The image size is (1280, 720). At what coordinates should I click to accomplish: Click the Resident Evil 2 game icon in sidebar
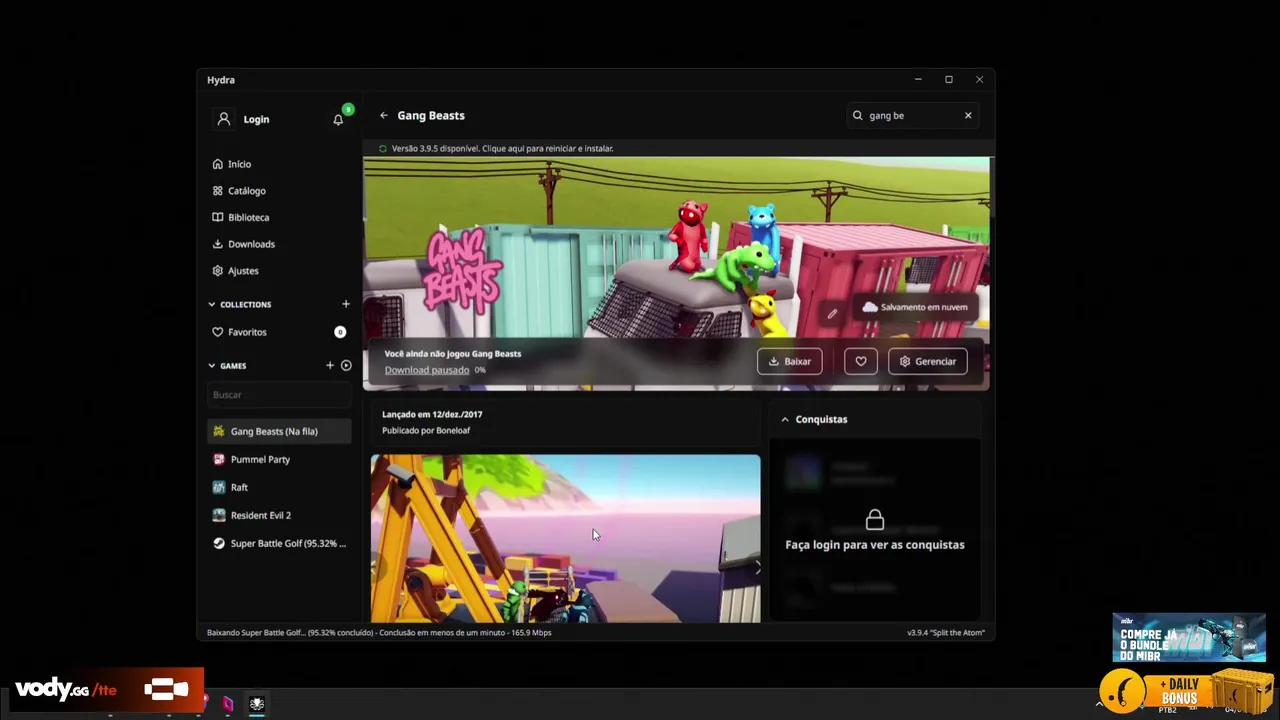coord(219,515)
